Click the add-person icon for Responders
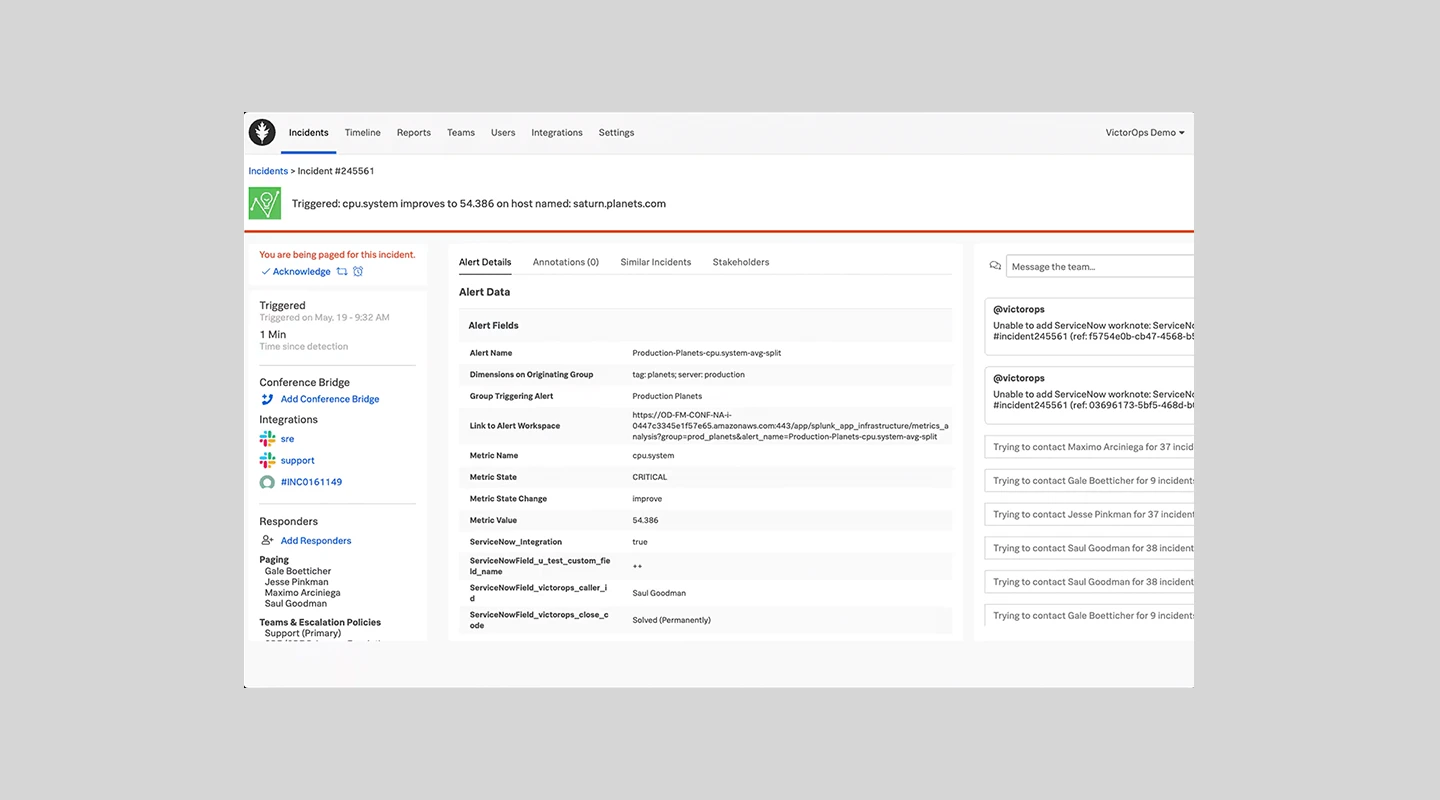Screen dimensions: 1440x800 267,541
